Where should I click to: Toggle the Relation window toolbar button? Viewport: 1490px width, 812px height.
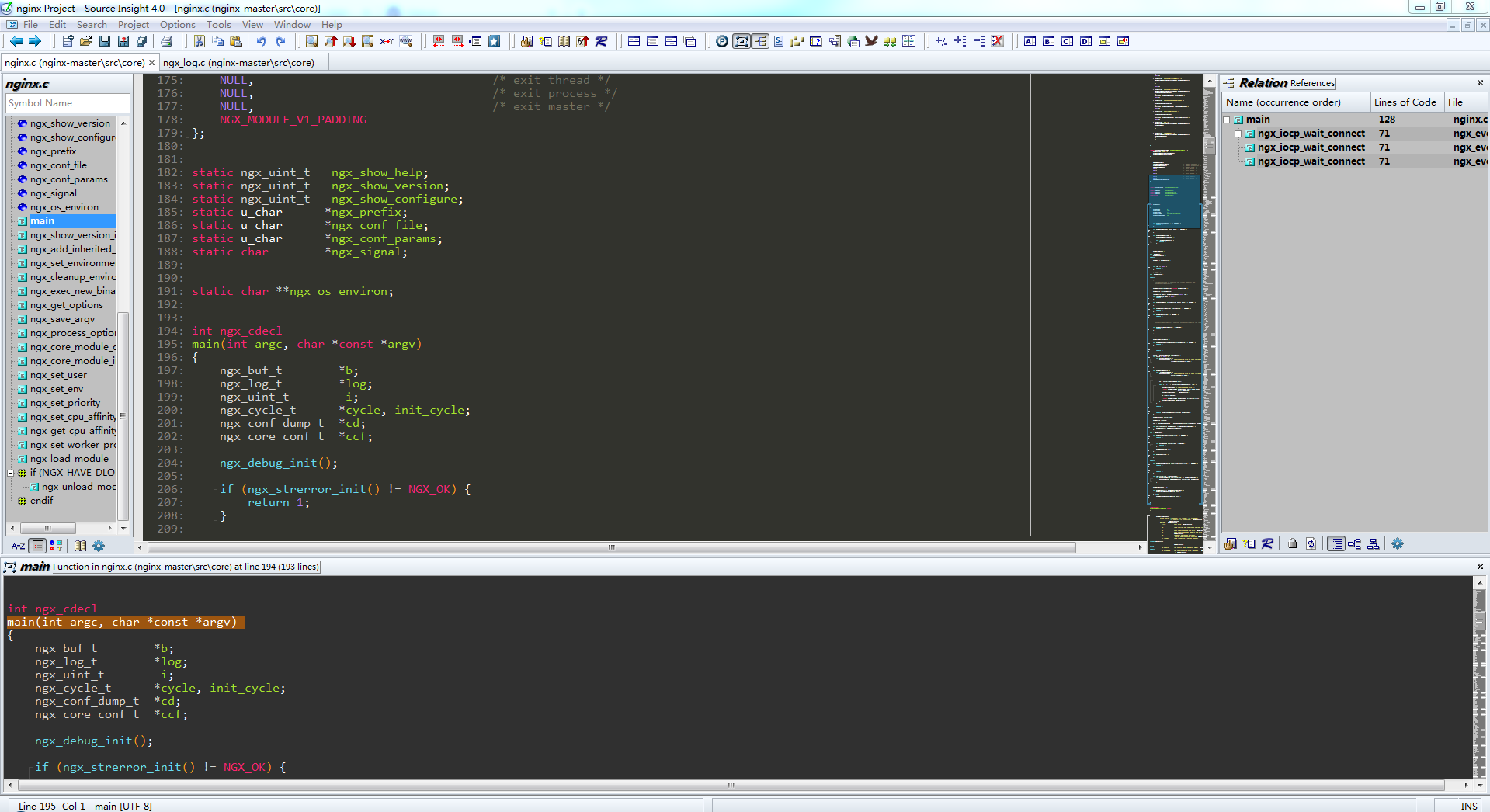760,41
